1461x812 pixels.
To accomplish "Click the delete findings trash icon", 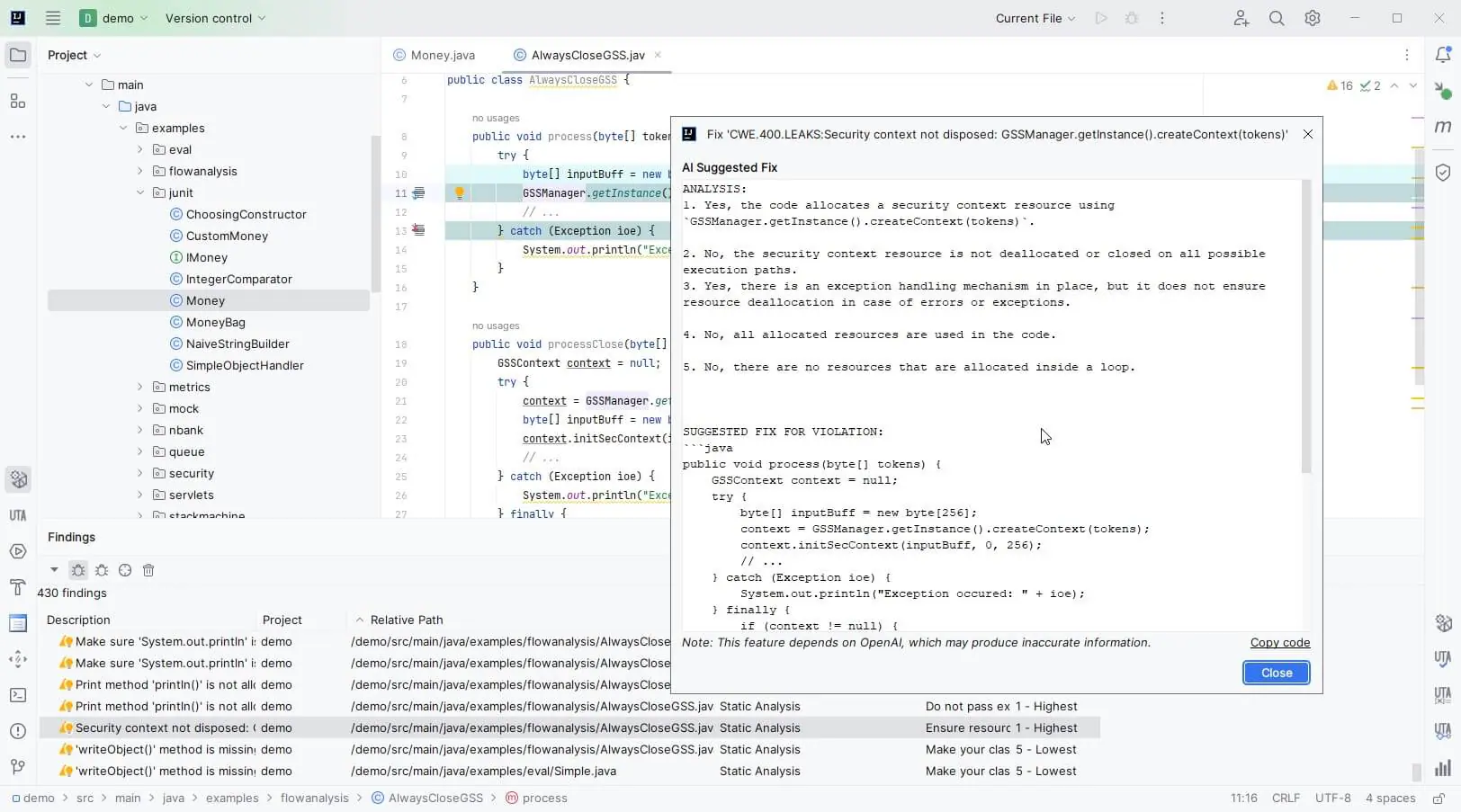I will click(148, 570).
